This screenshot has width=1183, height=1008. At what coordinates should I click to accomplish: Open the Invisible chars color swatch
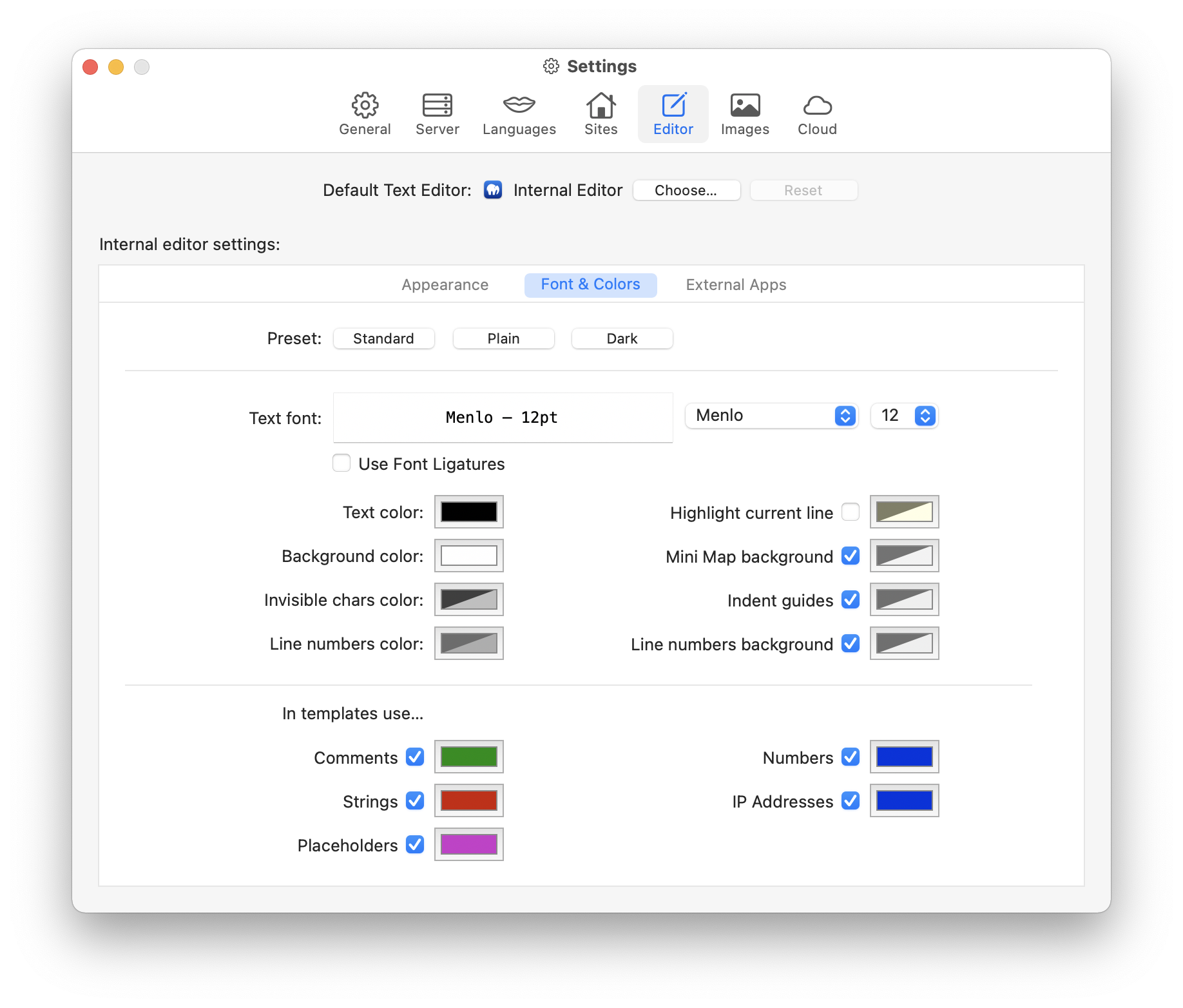click(x=469, y=599)
